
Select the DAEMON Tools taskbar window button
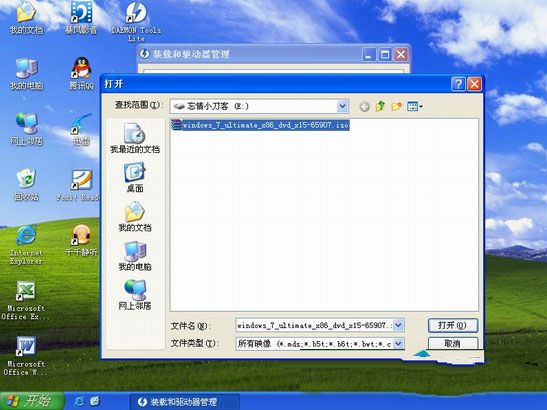184,402
